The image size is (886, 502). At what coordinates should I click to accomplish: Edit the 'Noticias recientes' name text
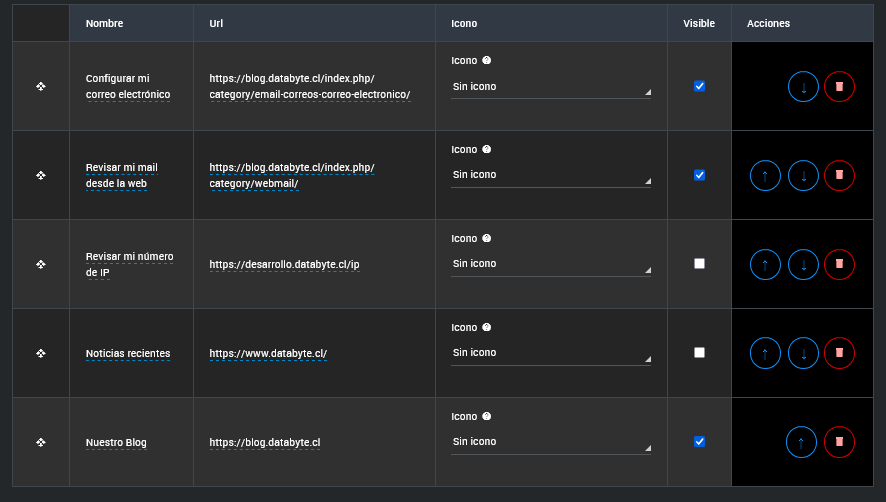(x=128, y=354)
